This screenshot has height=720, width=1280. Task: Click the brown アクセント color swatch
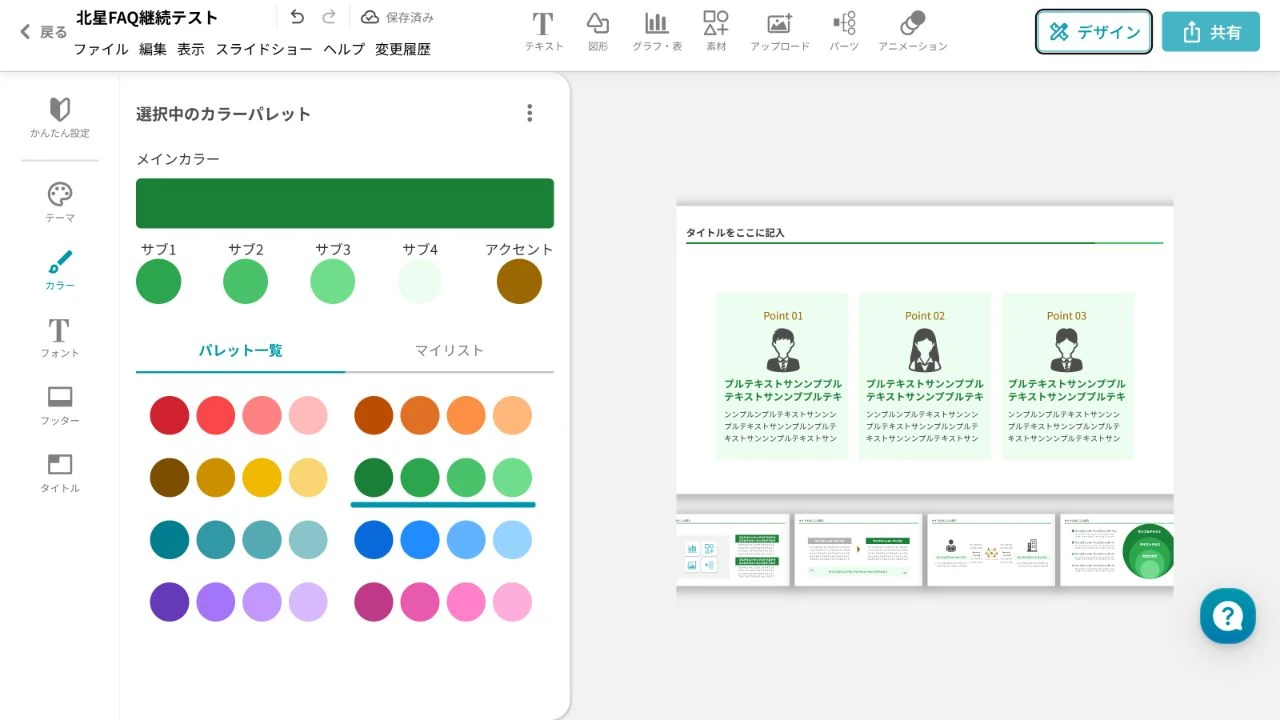tap(519, 281)
